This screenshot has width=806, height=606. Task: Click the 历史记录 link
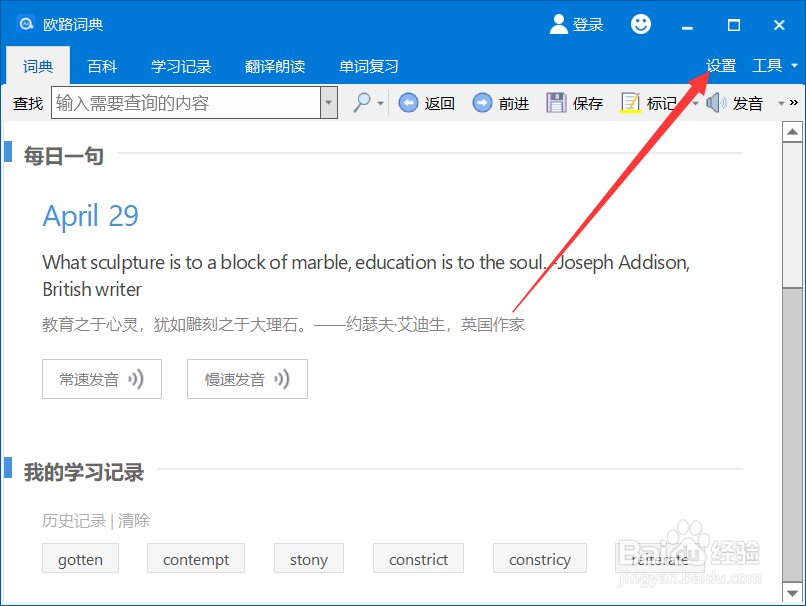click(x=74, y=521)
